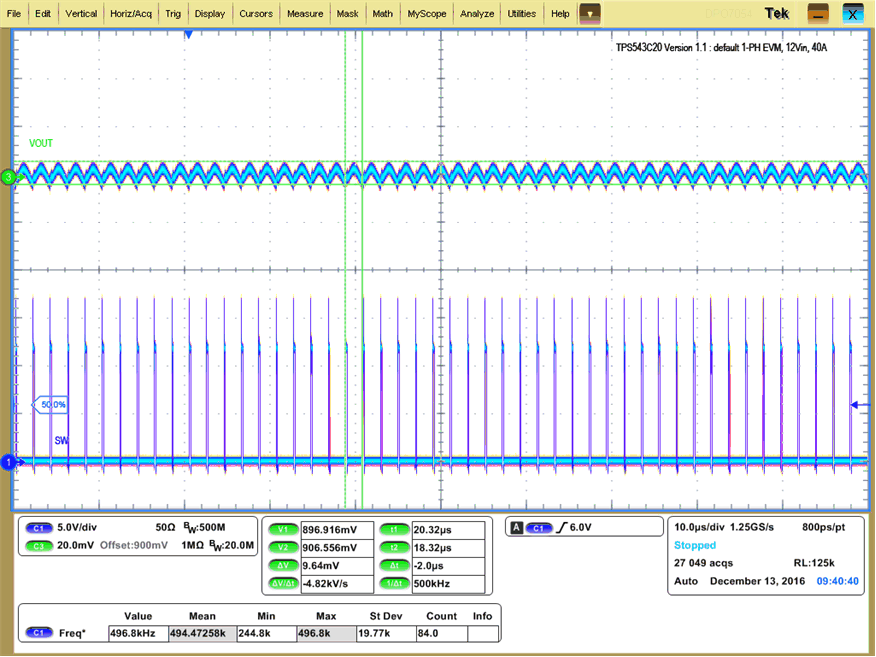
Task: Select the C3 channel badge showing 20.0mV
Action: (38, 546)
